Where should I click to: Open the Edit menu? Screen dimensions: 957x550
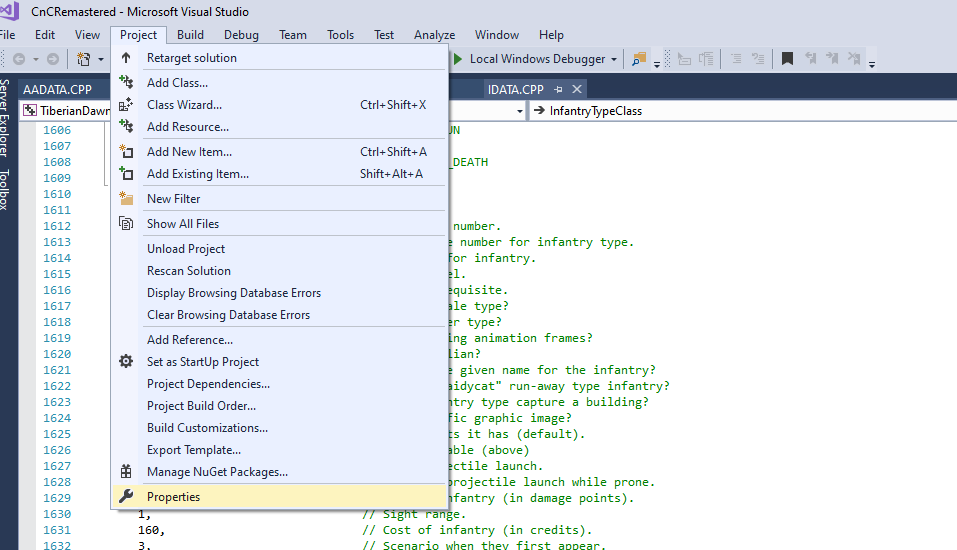click(45, 35)
